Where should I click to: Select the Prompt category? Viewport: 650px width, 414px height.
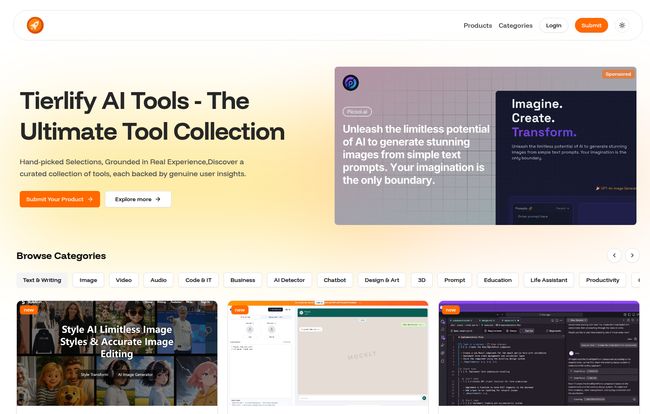pyautogui.click(x=454, y=280)
